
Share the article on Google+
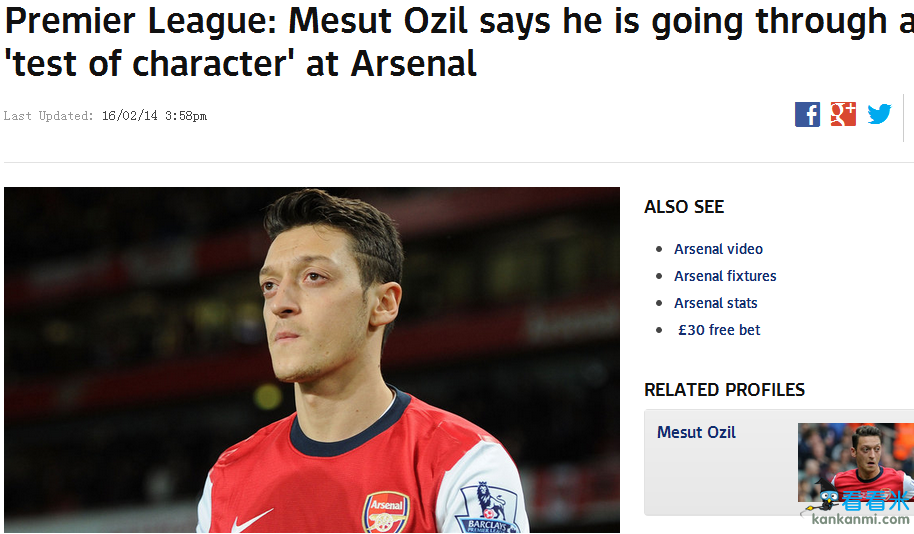(x=843, y=114)
